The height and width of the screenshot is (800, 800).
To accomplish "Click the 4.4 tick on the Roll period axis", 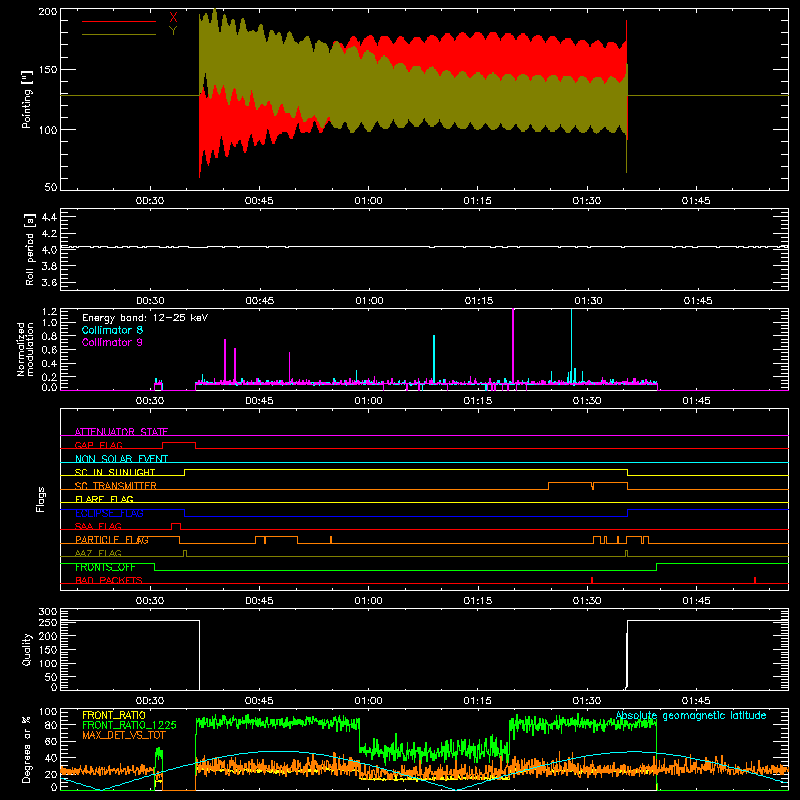I will 49,217.
